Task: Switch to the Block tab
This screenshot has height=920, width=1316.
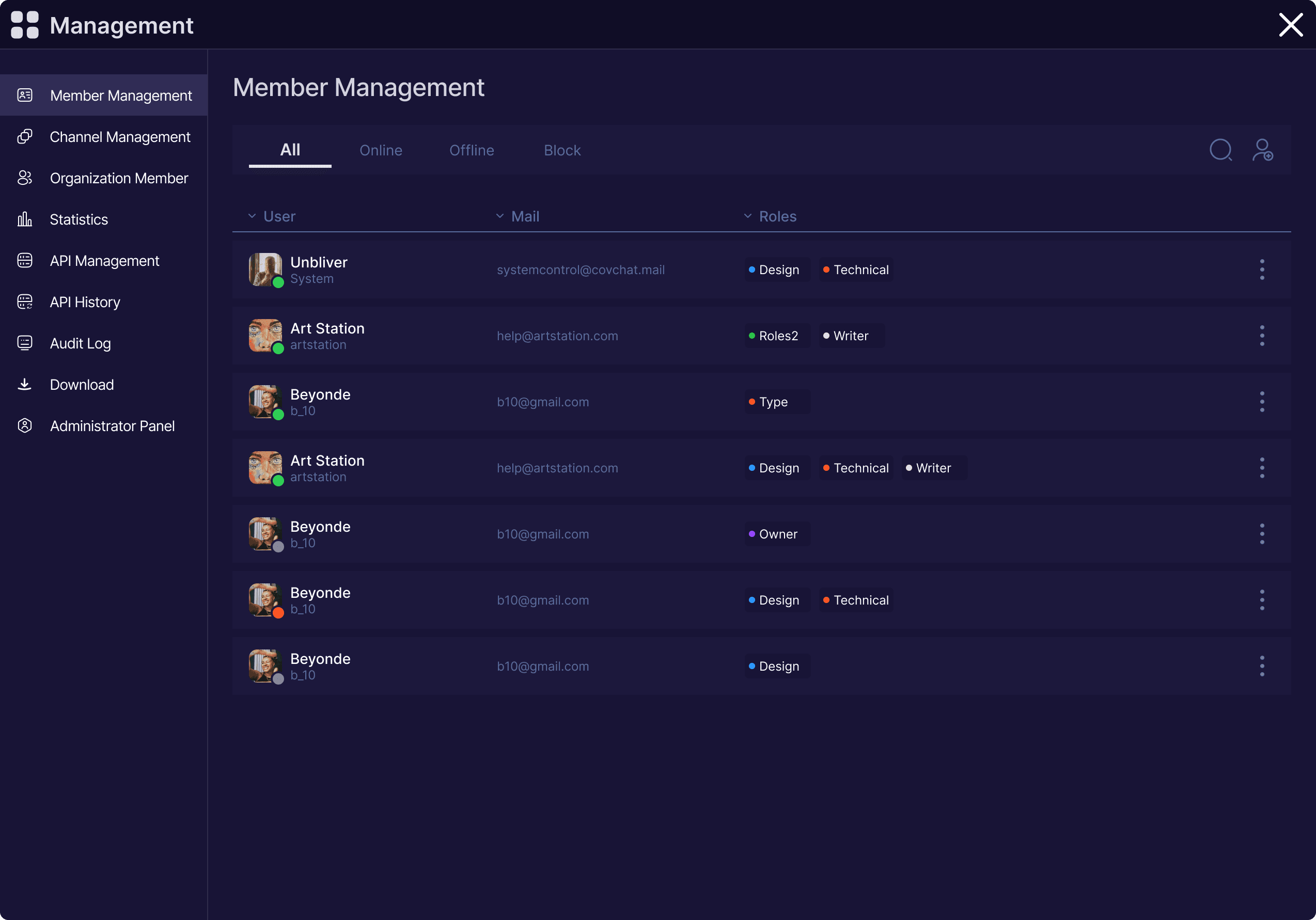Action: (562, 150)
